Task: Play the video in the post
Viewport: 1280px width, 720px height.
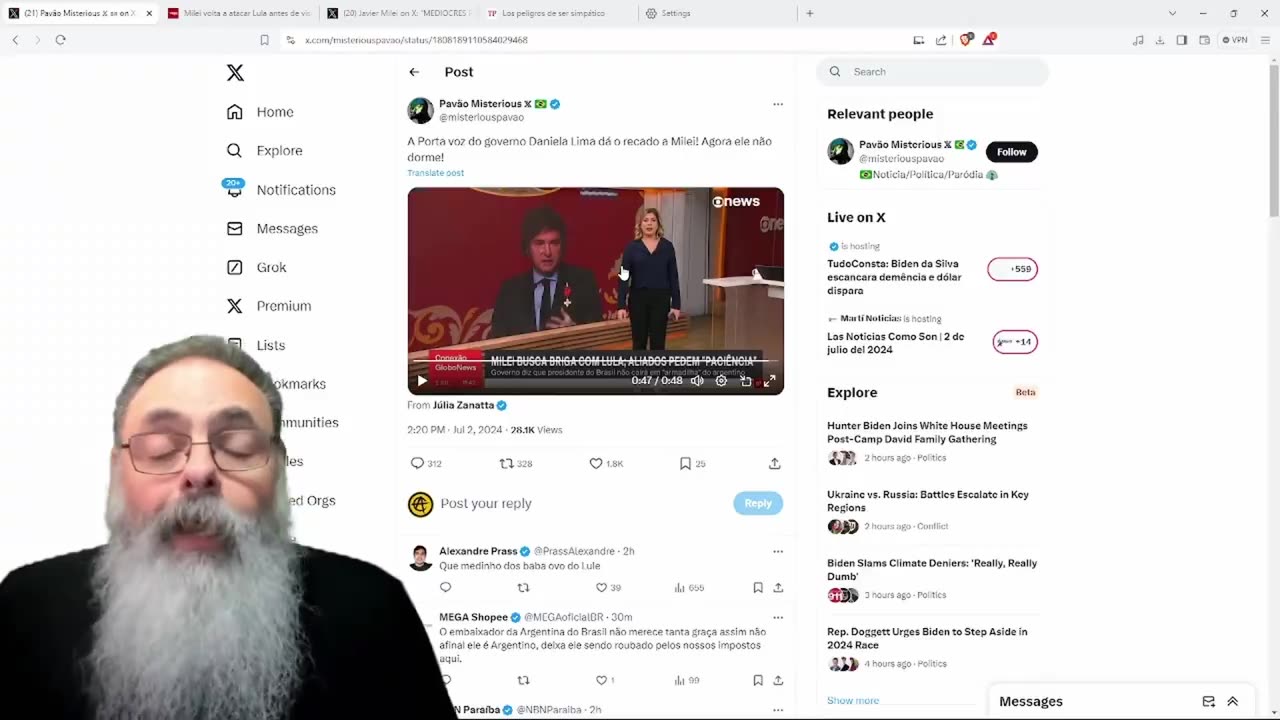Action: point(422,381)
